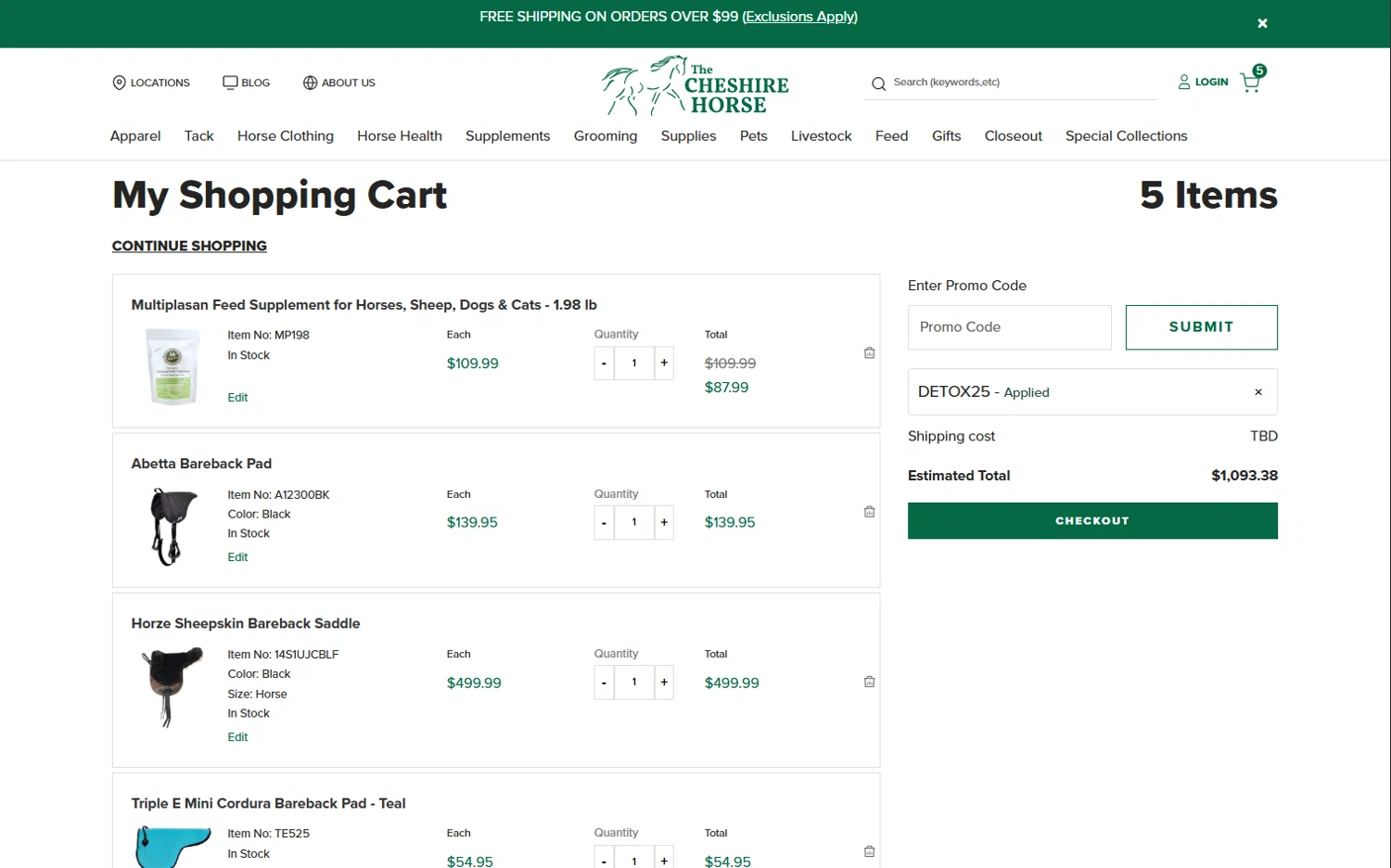Open Triple E Mini Cordura Pad title
This screenshot has height=868, width=1391.
(x=268, y=803)
